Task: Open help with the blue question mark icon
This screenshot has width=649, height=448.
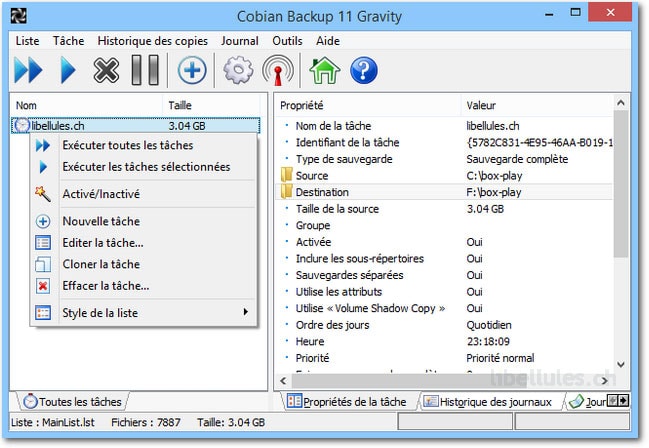Action: pos(363,70)
